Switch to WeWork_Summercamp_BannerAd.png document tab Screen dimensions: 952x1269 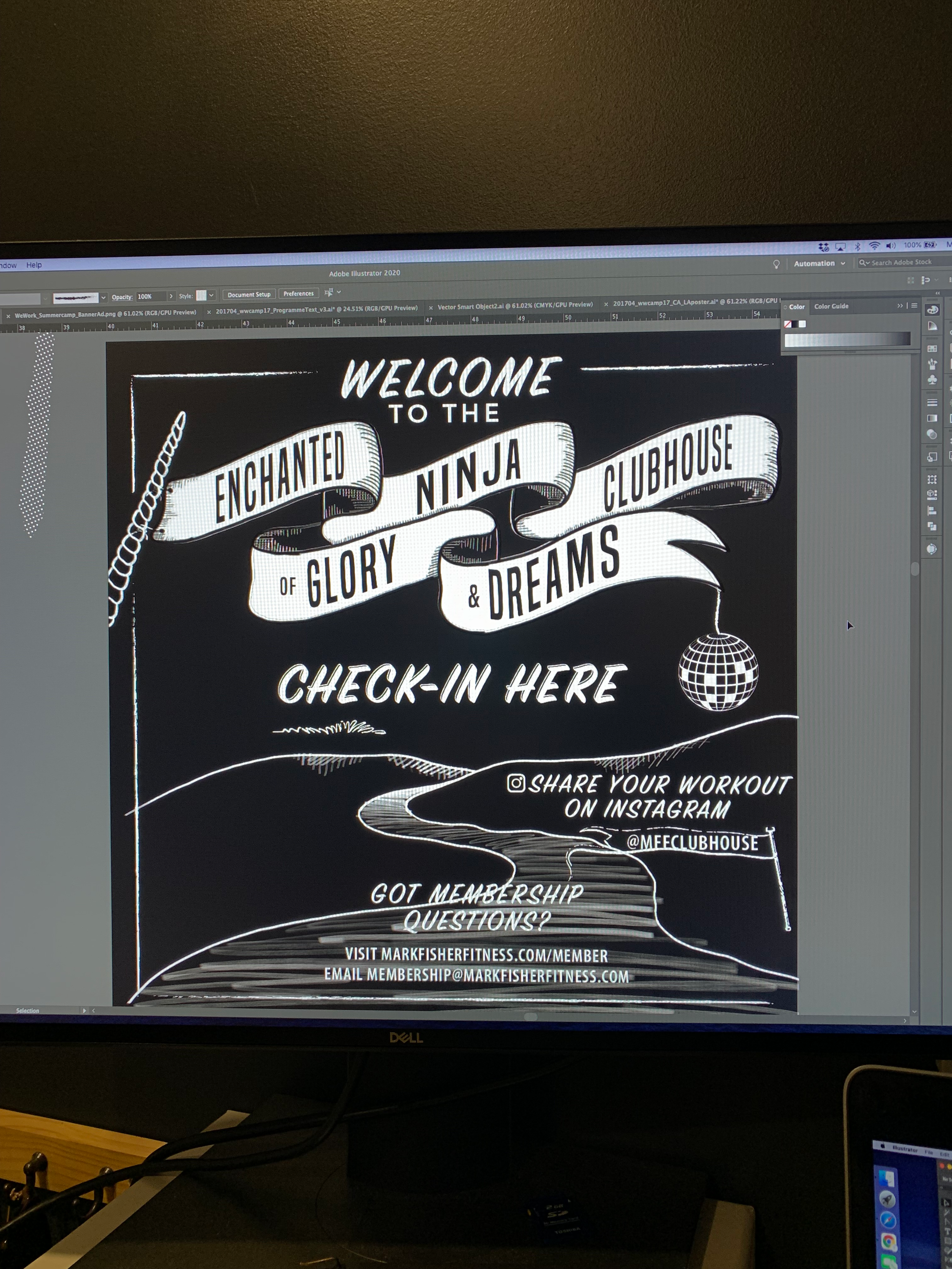[x=105, y=314]
